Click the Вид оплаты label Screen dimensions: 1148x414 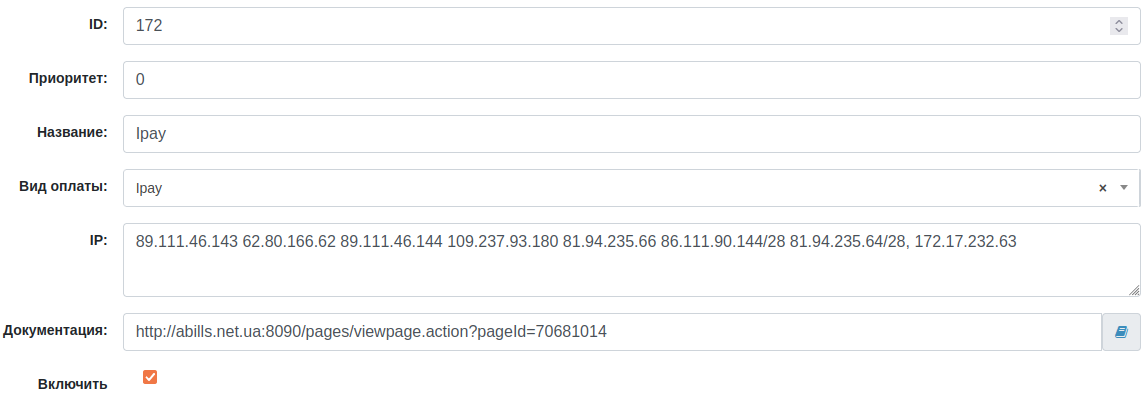[64, 185]
